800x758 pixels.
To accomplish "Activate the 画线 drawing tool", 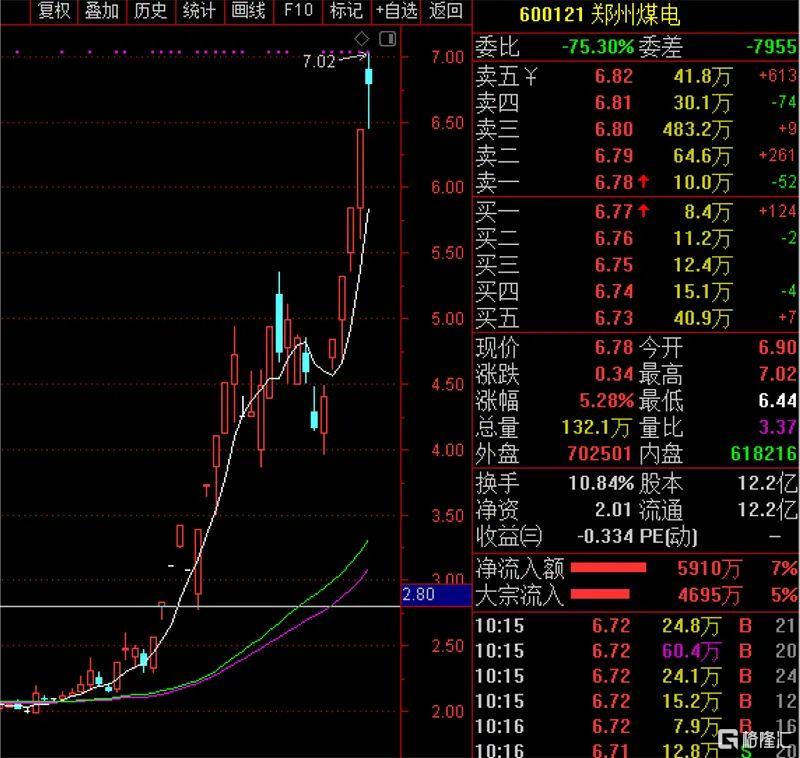I will [x=248, y=11].
